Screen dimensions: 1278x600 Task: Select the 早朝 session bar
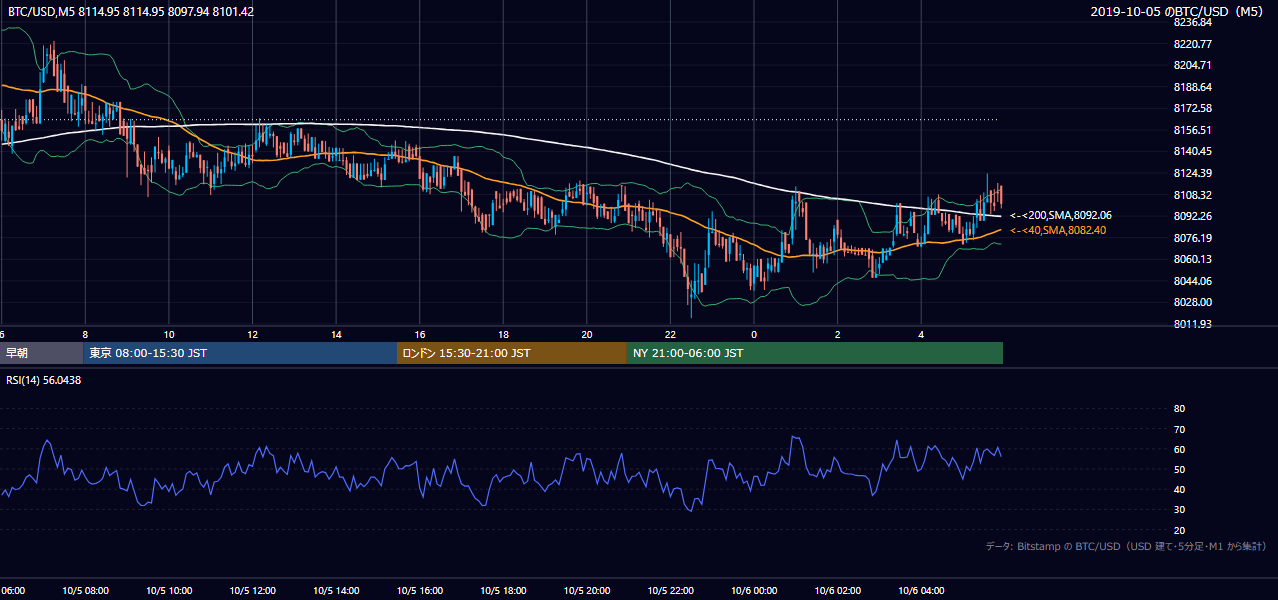tap(41, 353)
